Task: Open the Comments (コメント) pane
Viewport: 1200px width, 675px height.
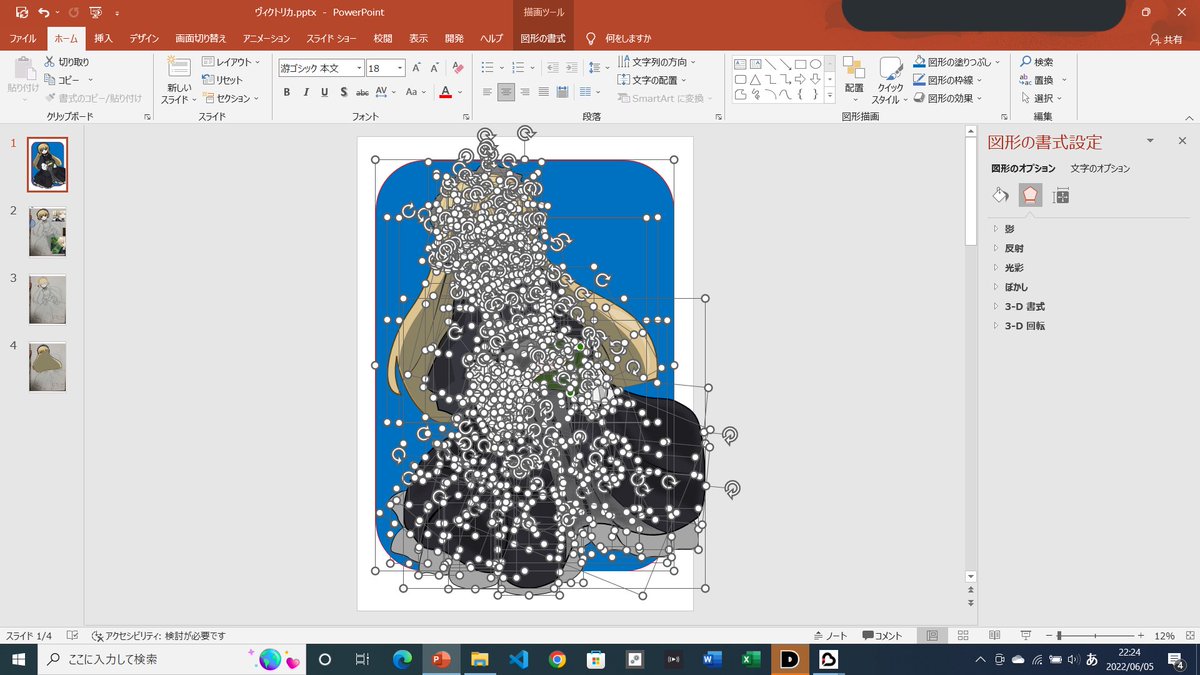Action: click(x=882, y=636)
